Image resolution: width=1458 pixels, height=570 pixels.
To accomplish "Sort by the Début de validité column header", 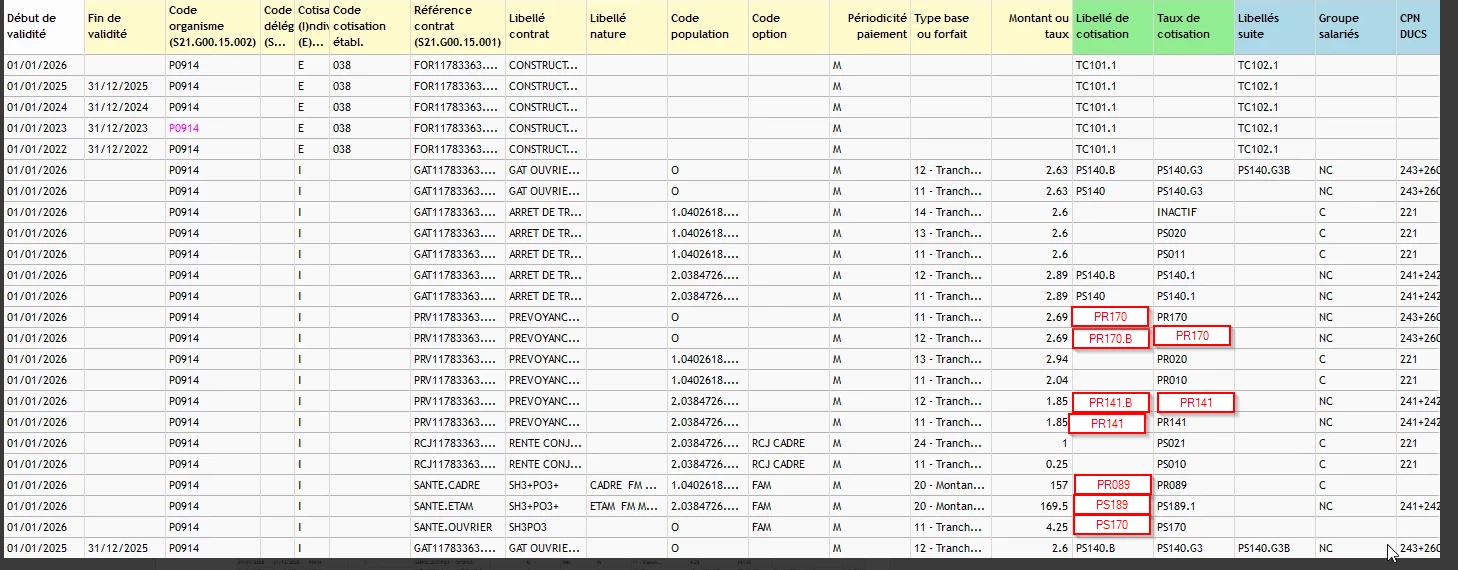I will (x=43, y=27).
